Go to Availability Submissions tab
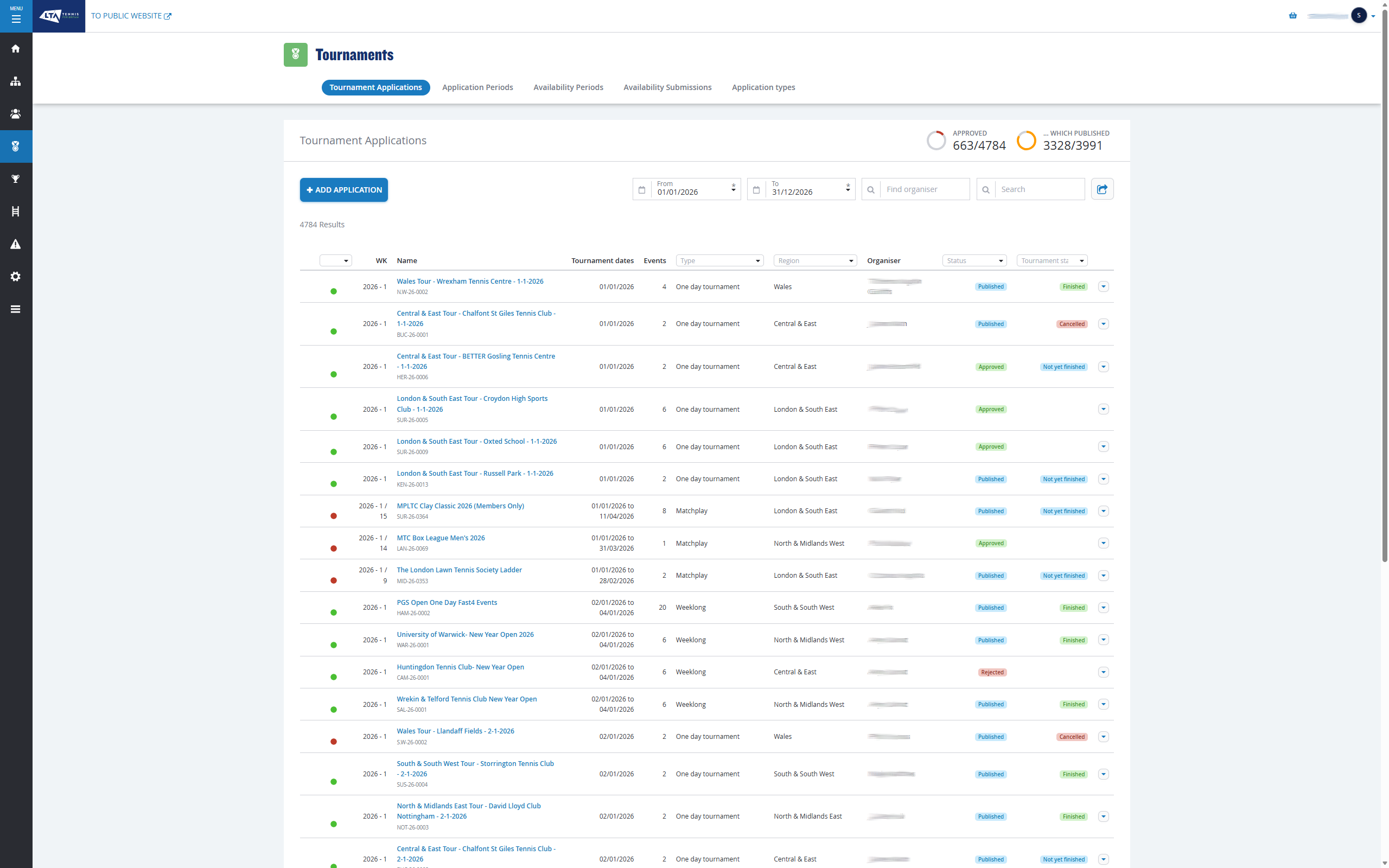 tap(667, 87)
